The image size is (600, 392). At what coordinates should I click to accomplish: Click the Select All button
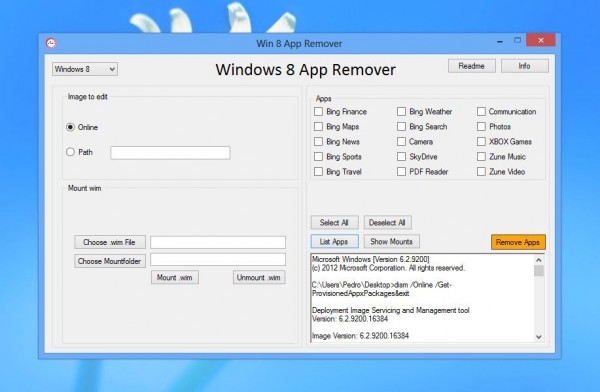pyautogui.click(x=334, y=222)
